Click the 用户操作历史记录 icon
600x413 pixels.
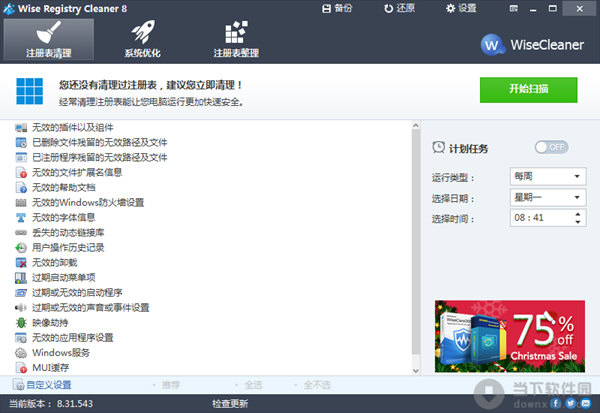point(21,248)
